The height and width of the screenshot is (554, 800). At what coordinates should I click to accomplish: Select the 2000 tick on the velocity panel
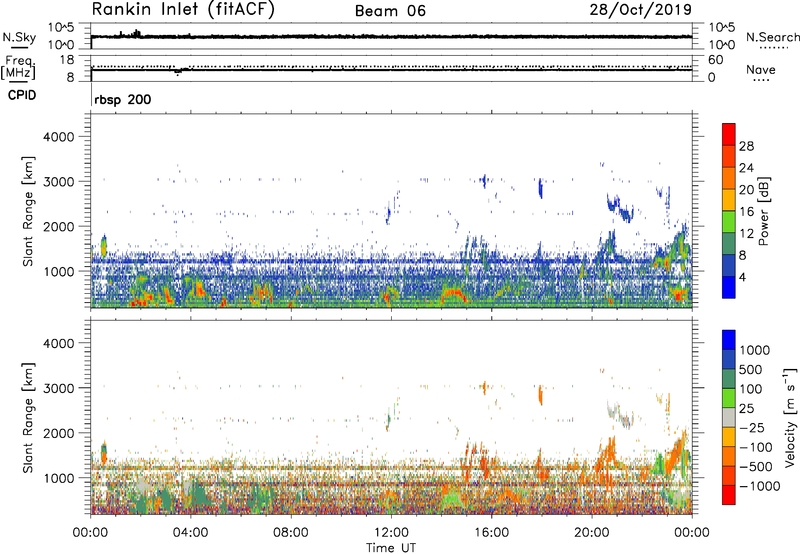pyautogui.click(x=58, y=434)
